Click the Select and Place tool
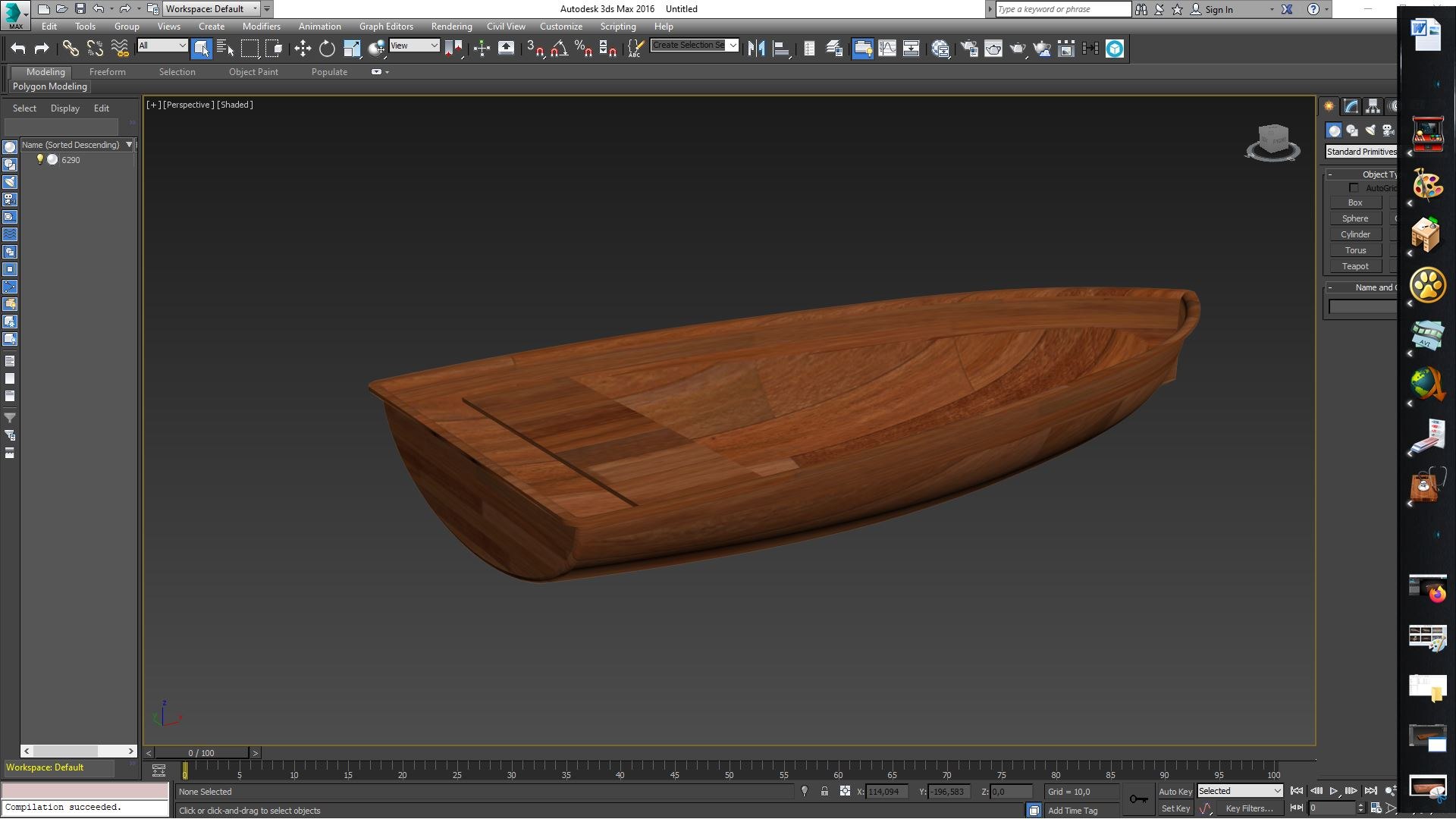 coord(376,49)
